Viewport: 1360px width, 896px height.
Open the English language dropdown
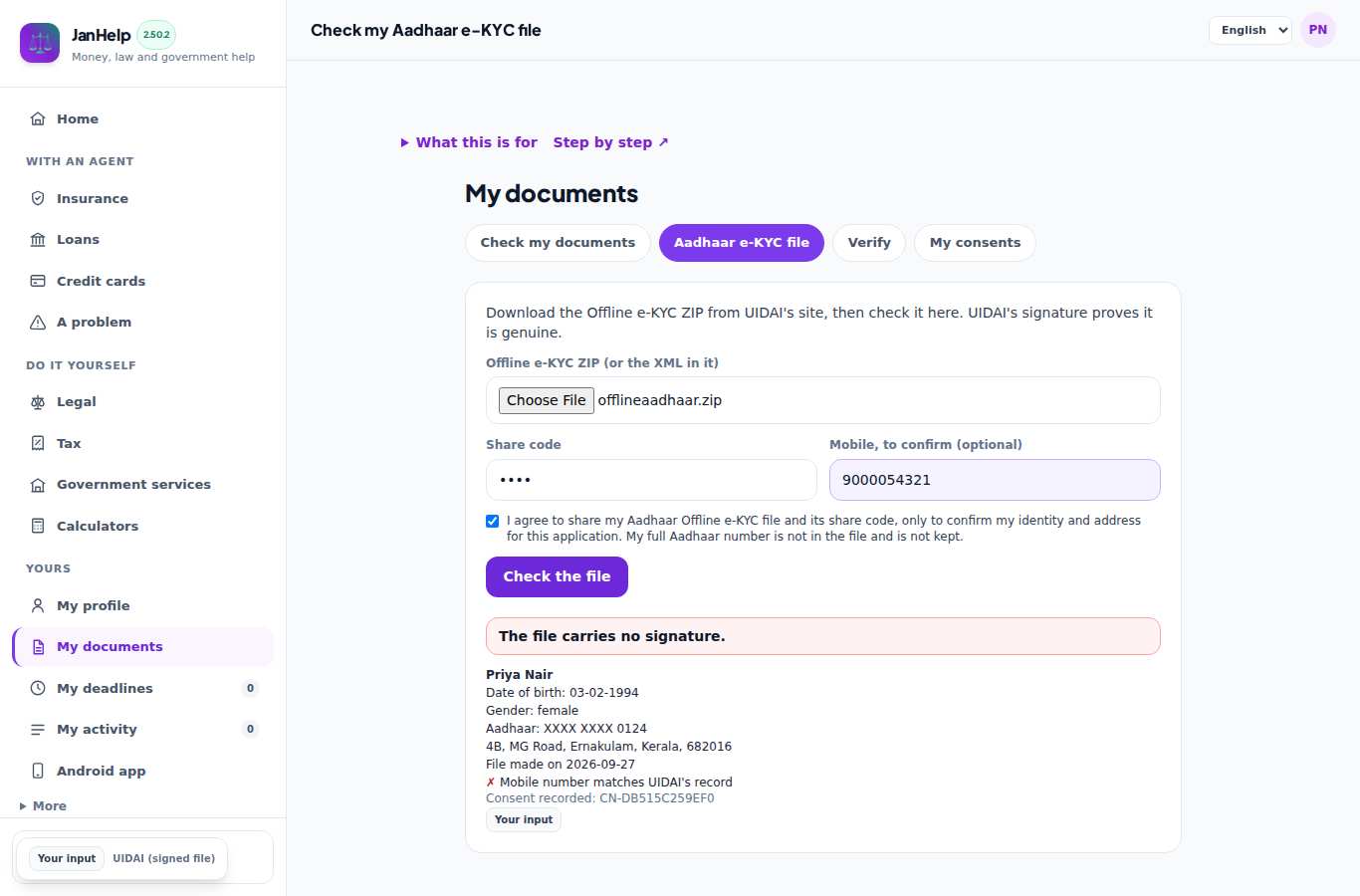1250,30
